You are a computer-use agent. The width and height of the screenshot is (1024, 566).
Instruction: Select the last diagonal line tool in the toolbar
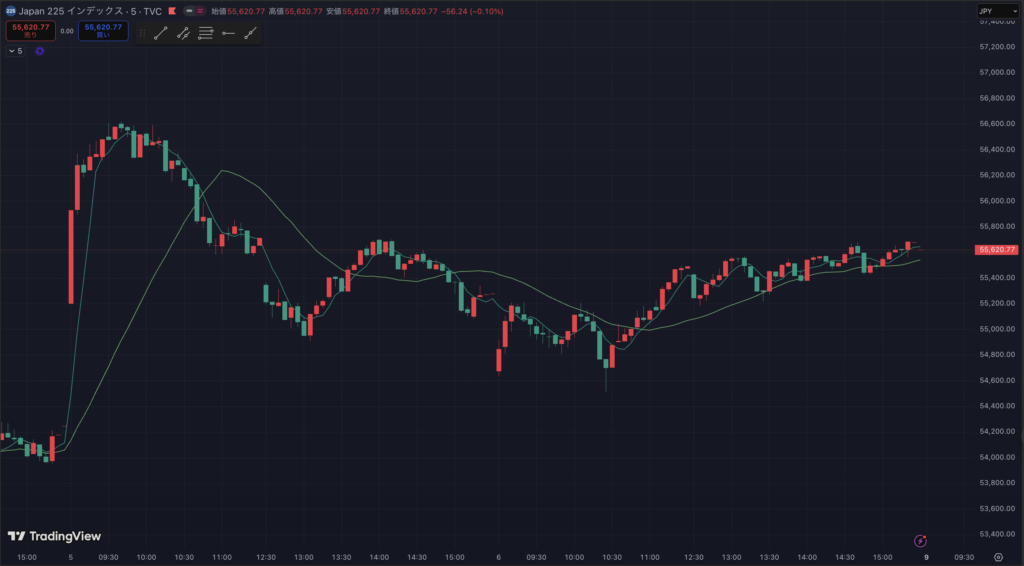[250, 33]
